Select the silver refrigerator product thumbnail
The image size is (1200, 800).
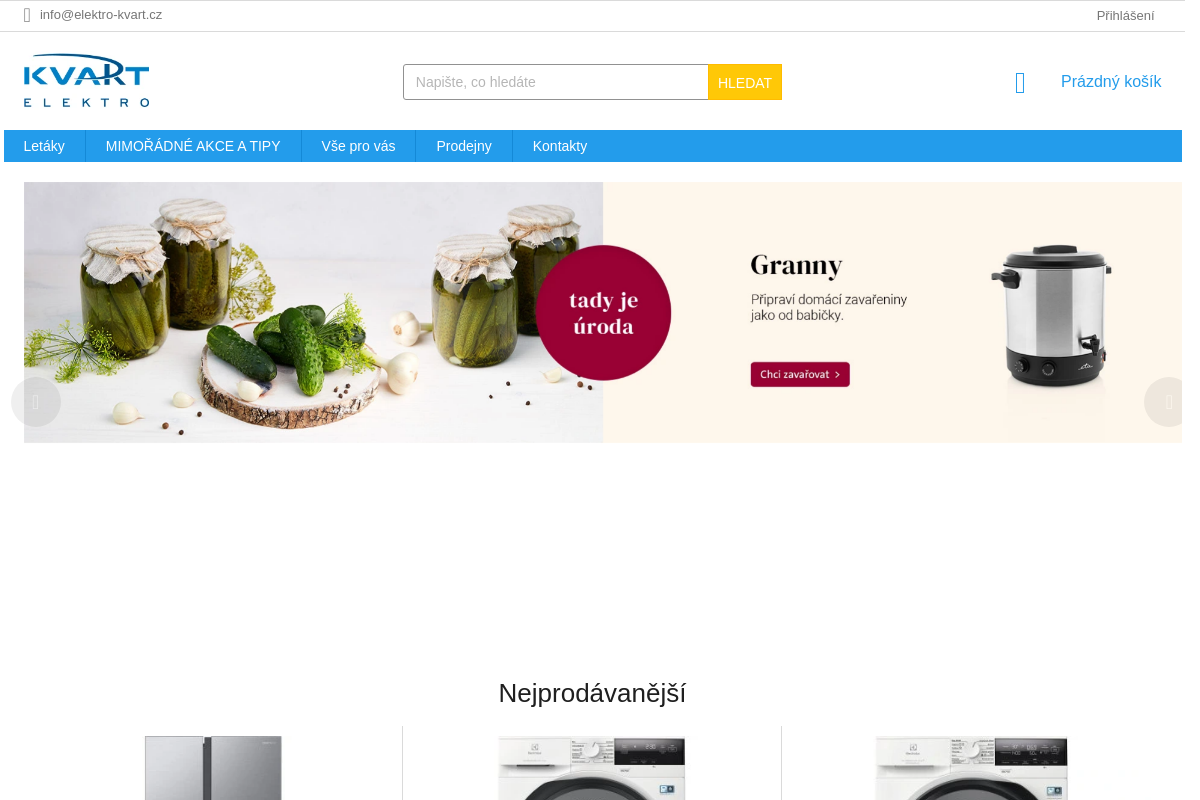point(213,768)
